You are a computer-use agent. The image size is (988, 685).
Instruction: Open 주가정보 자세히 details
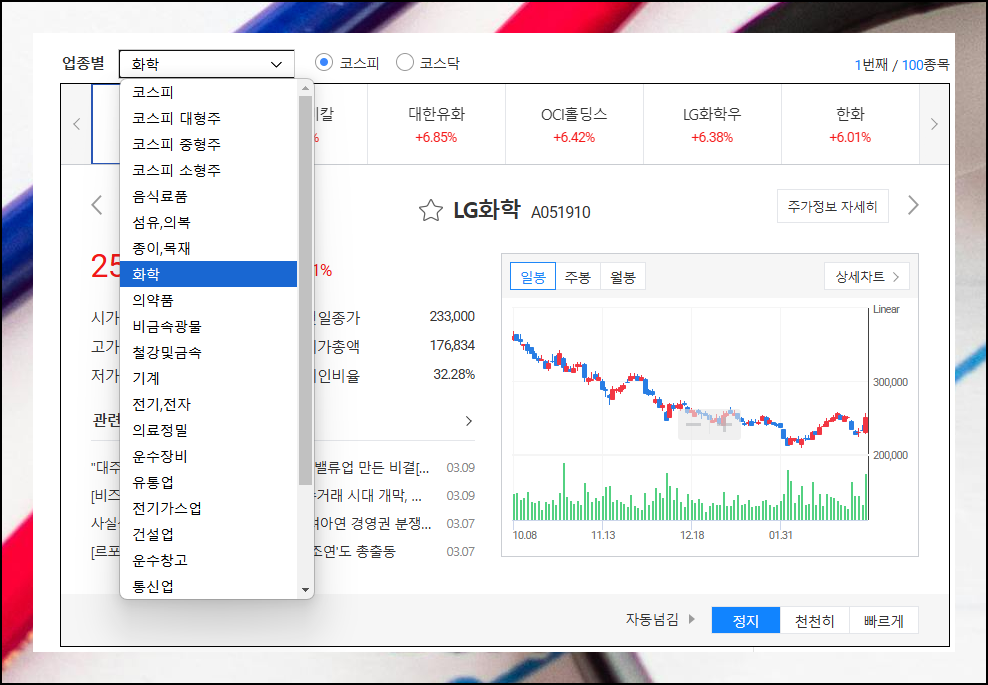(x=832, y=206)
